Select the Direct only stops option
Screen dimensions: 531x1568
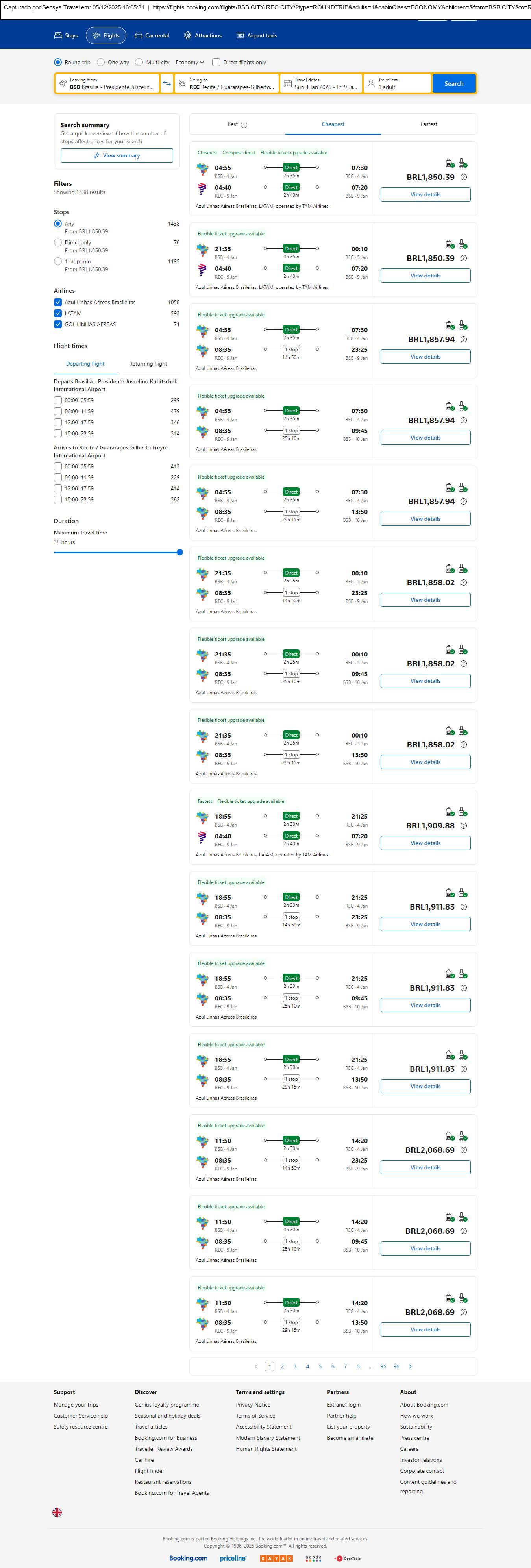[58, 242]
